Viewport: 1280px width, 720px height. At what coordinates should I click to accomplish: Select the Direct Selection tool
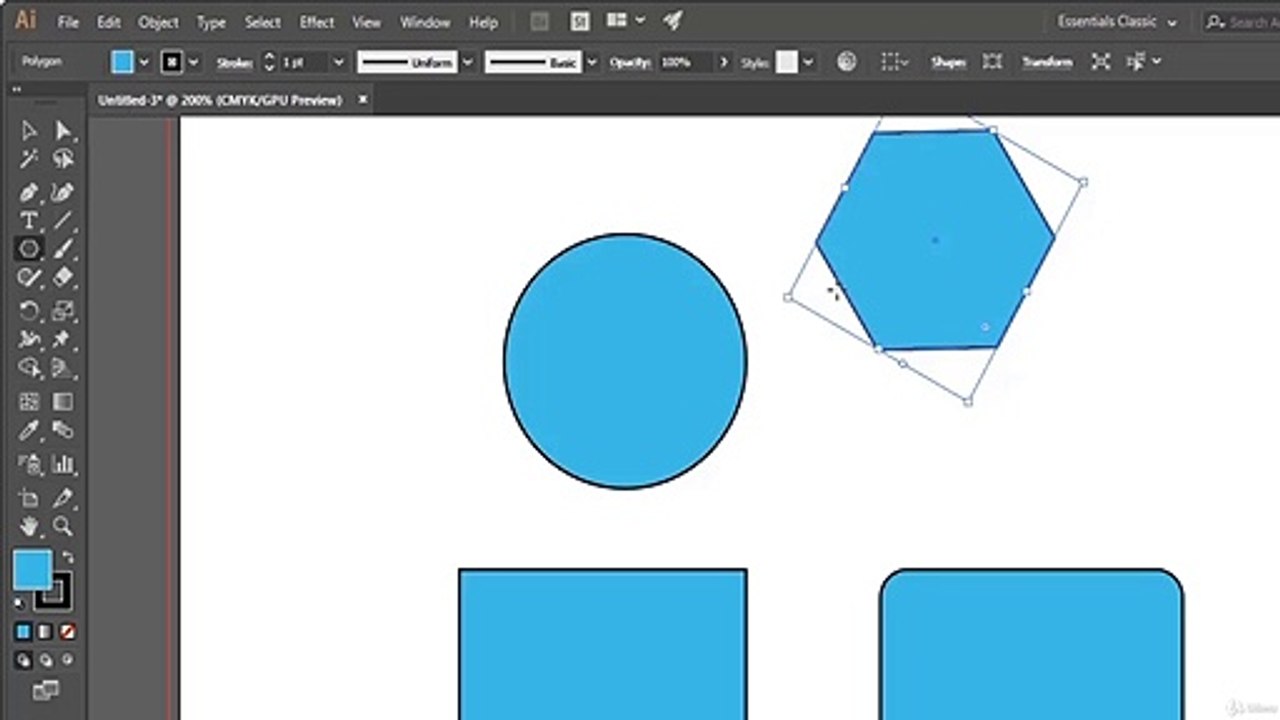point(63,131)
